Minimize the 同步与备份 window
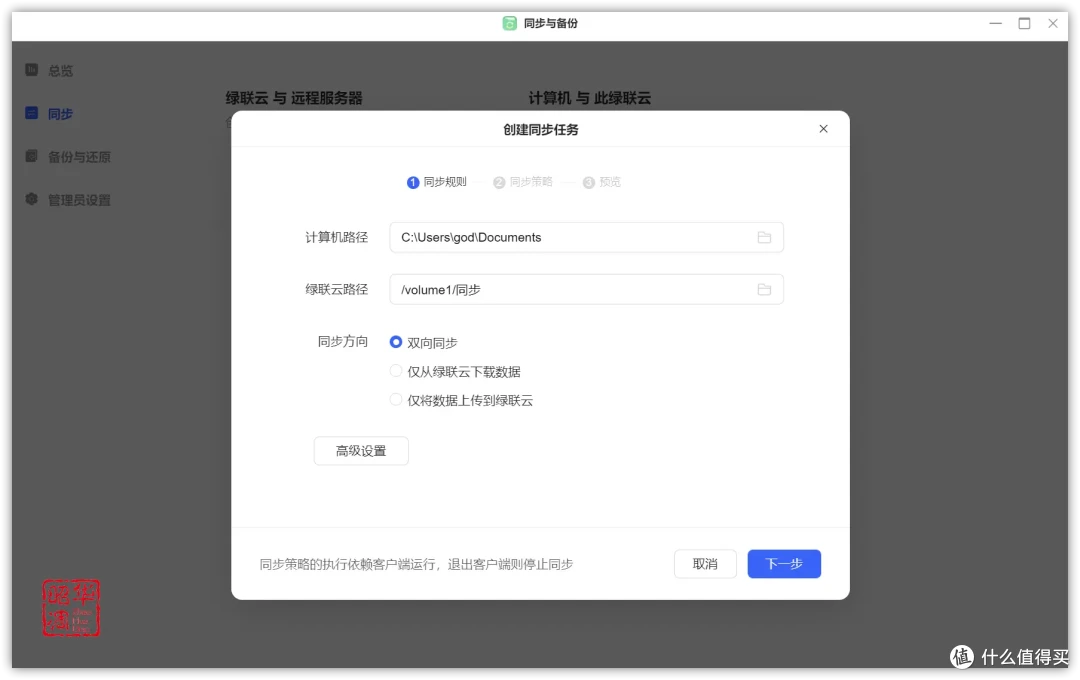 995,23
